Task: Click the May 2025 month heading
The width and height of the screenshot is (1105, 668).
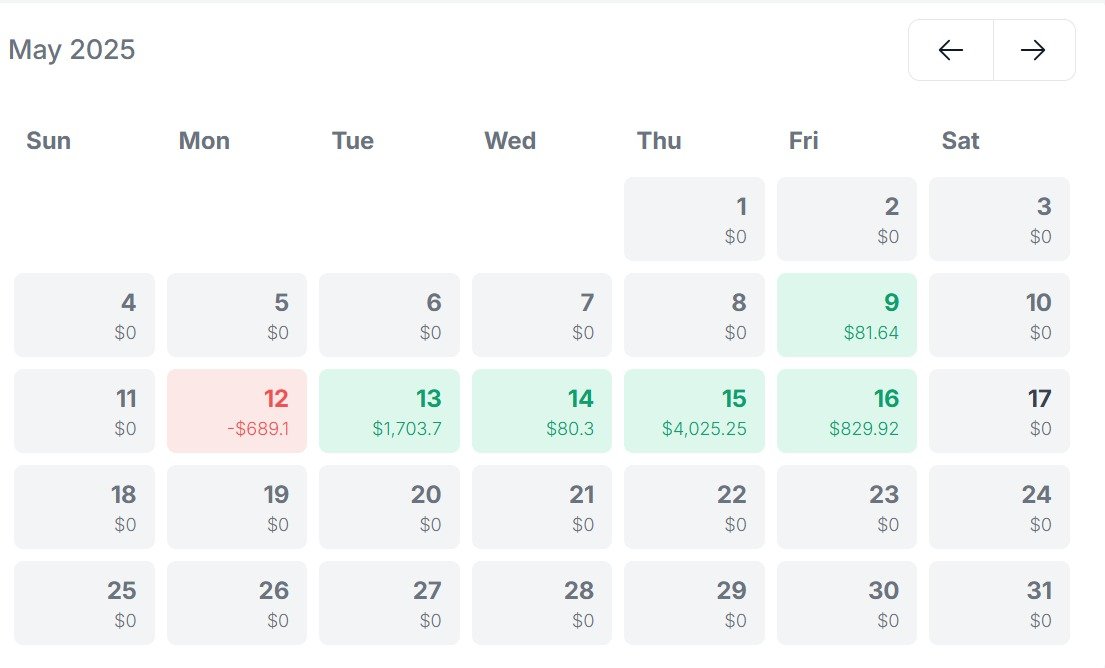Action: point(72,50)
